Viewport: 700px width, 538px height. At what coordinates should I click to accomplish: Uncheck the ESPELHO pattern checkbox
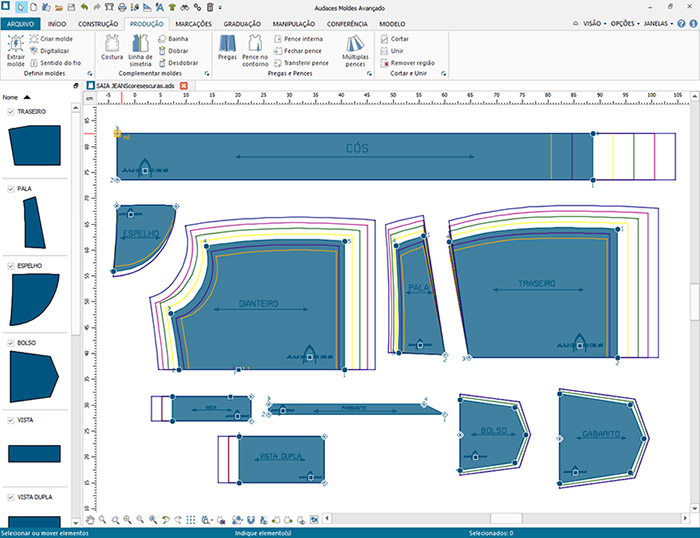click(11, 266)
